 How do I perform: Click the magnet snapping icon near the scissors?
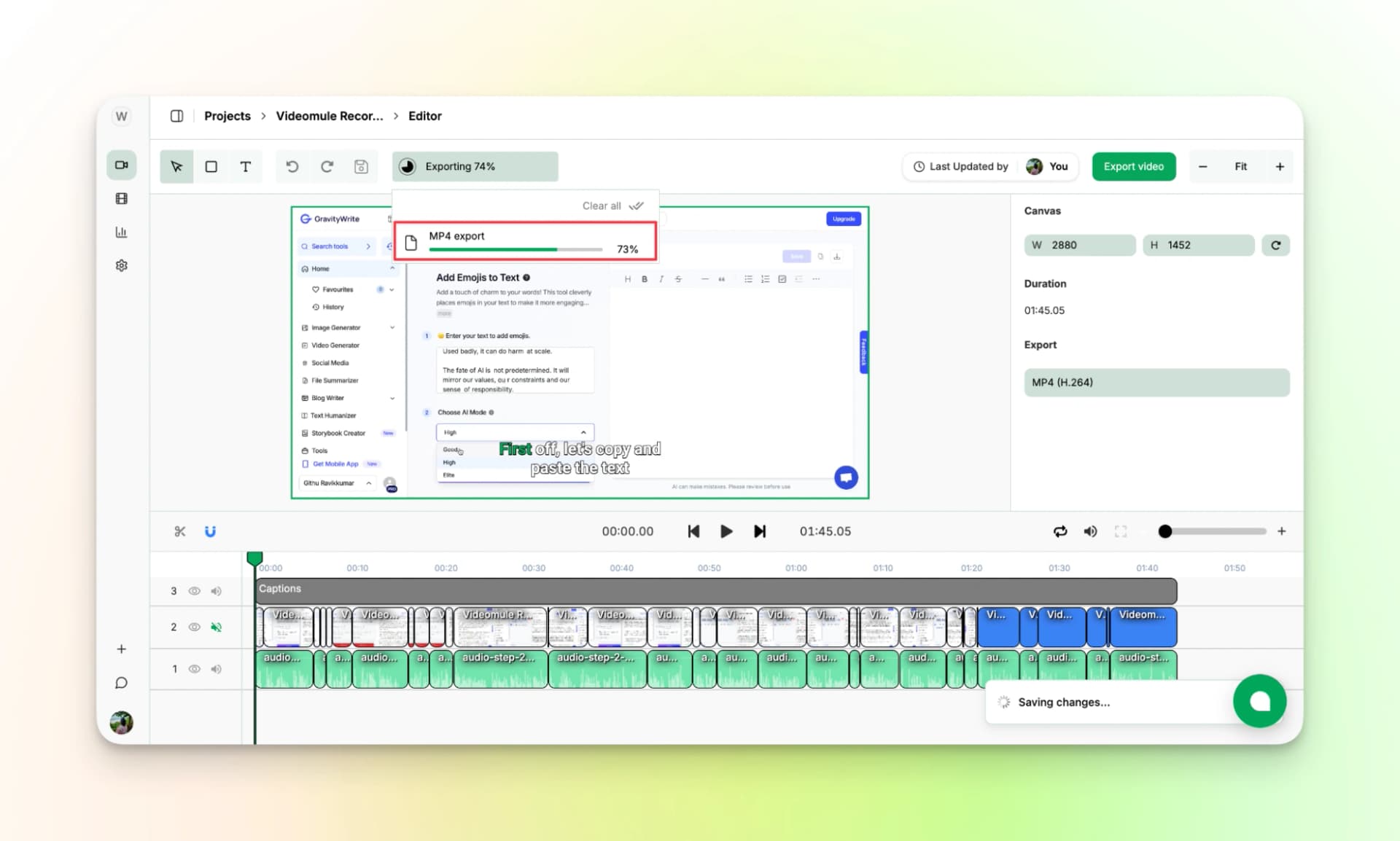(x=211, y=531)
